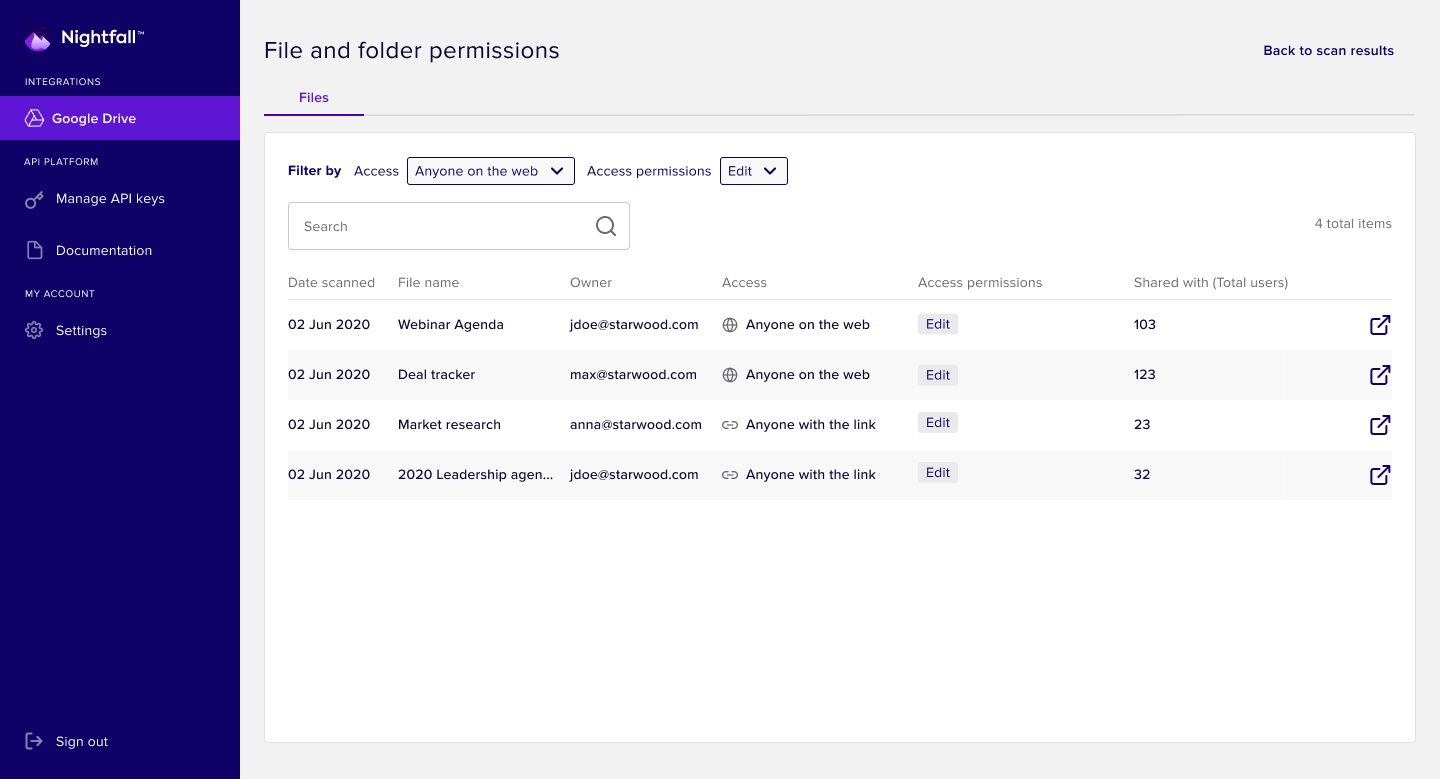Switch to the Files tab
The height and width of the screenshot is (779, 1440).
313,97
